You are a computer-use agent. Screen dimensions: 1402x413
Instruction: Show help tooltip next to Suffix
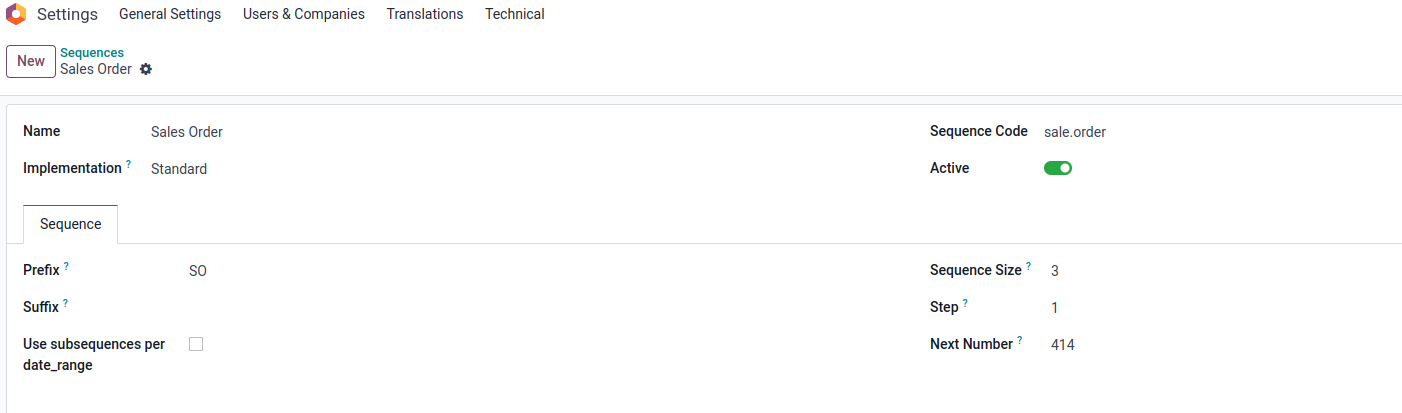[65, 303]
